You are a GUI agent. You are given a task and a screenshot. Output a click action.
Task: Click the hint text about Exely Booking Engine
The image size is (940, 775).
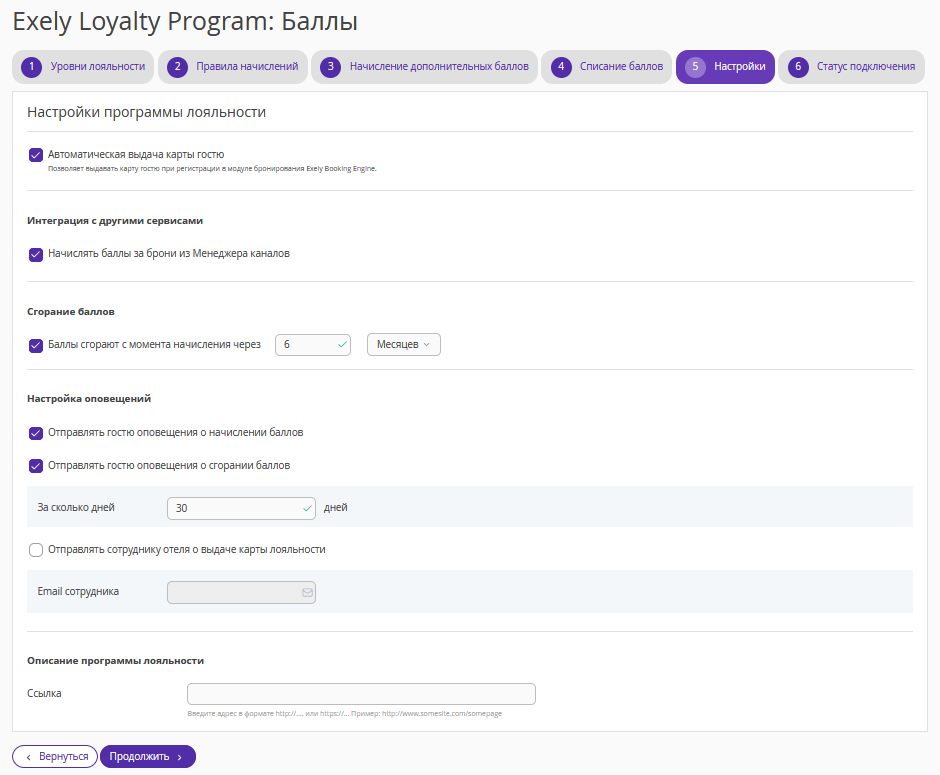click(212, 169)
